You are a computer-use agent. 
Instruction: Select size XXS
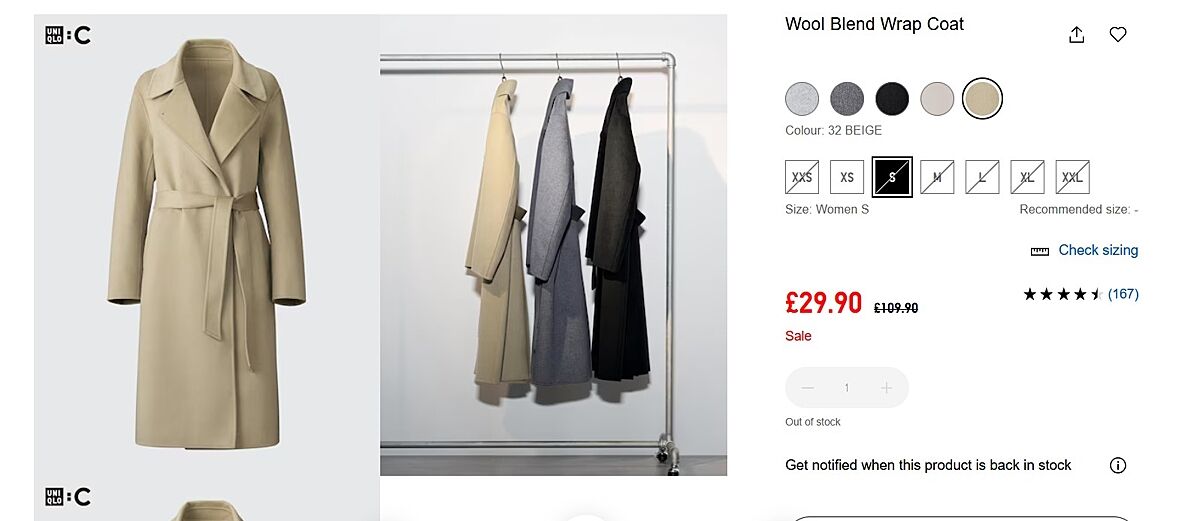[802, 177]
